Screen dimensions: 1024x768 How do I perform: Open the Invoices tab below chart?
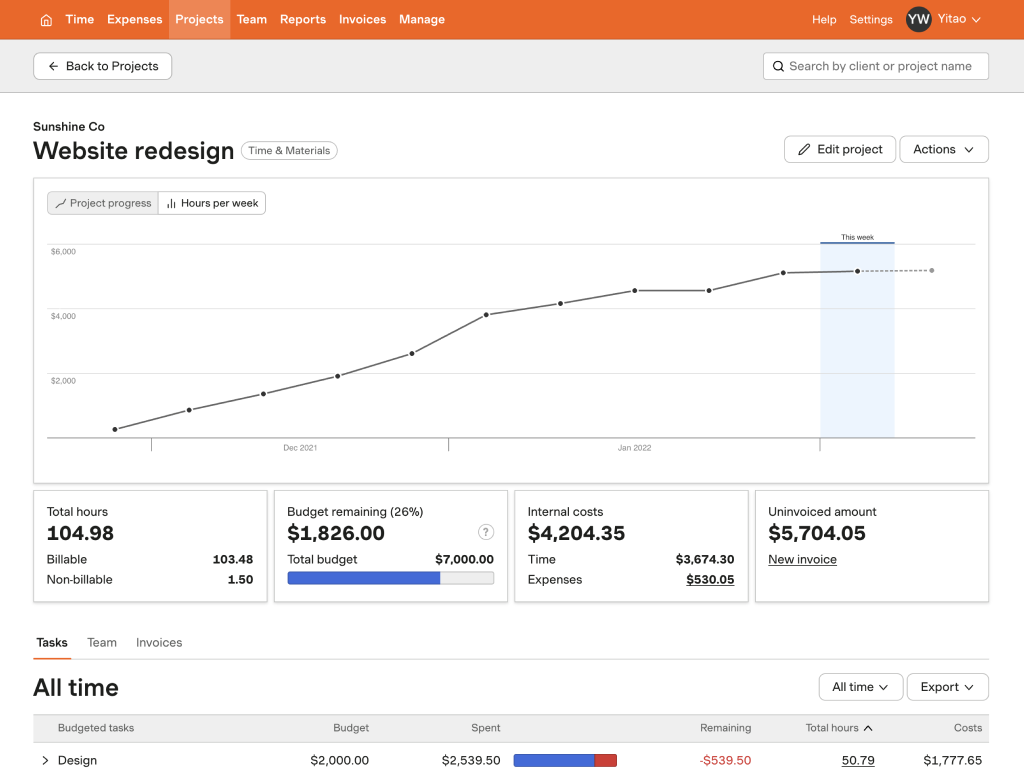coord(159,643)
